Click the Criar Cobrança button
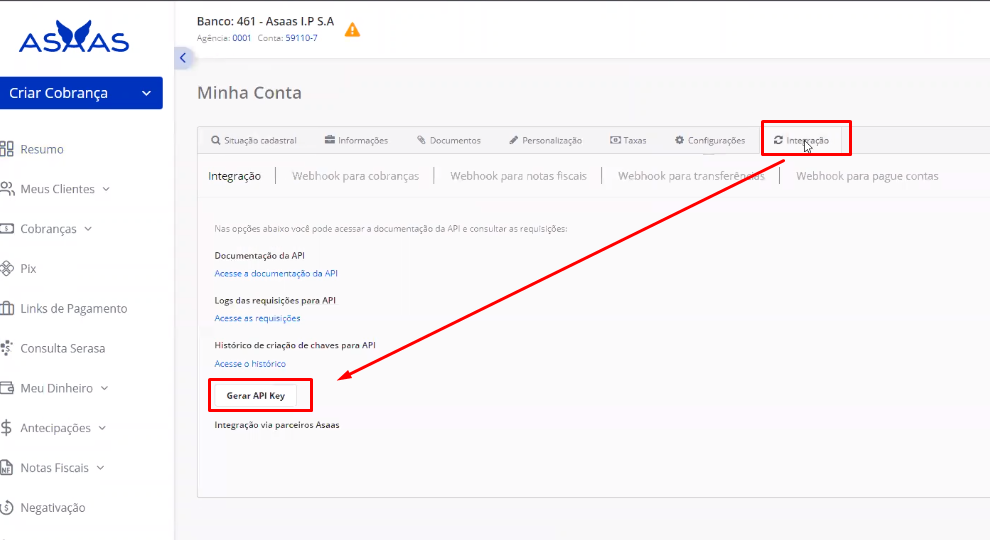This screenshot has width=990, height=540. tap(81, 93)
